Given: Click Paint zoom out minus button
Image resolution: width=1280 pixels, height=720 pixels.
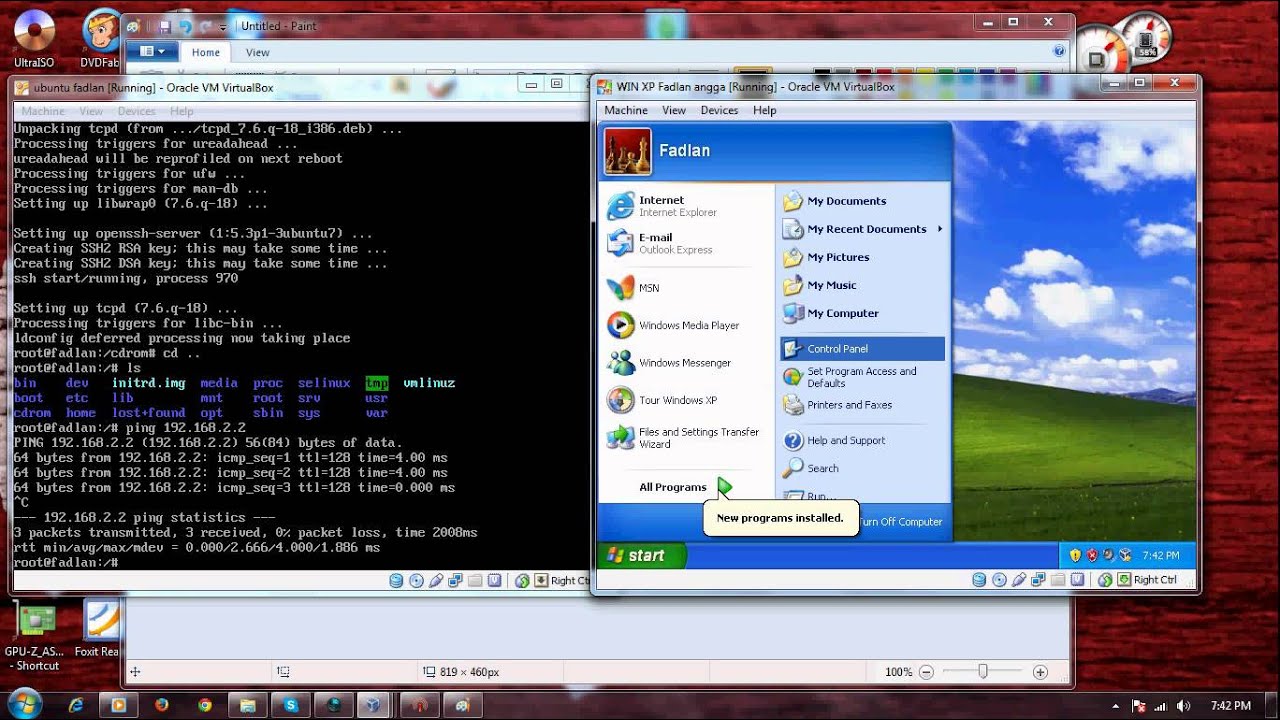Looking at the screenshot, I should tap(927, 672).
